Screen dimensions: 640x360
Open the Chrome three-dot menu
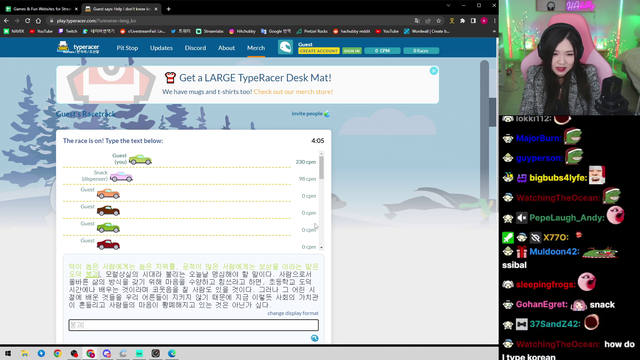(494, 21)
